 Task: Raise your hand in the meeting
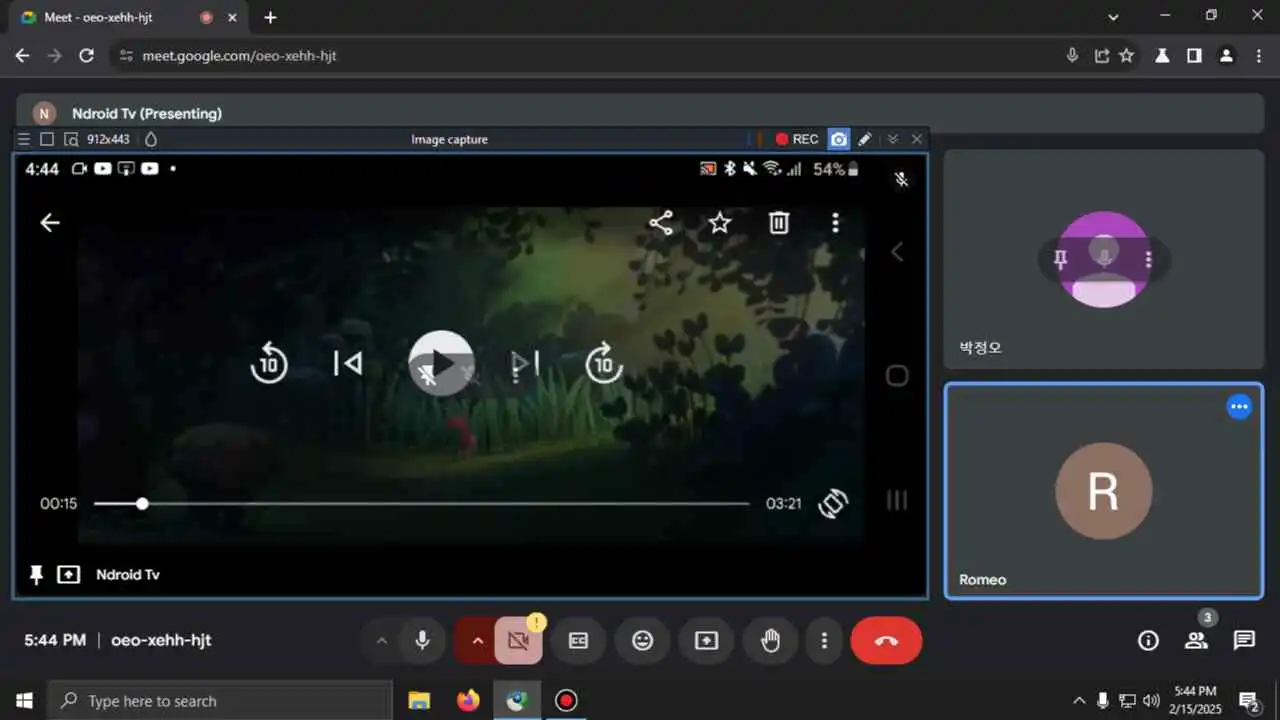pyautogui.click(x=770, y=641)
